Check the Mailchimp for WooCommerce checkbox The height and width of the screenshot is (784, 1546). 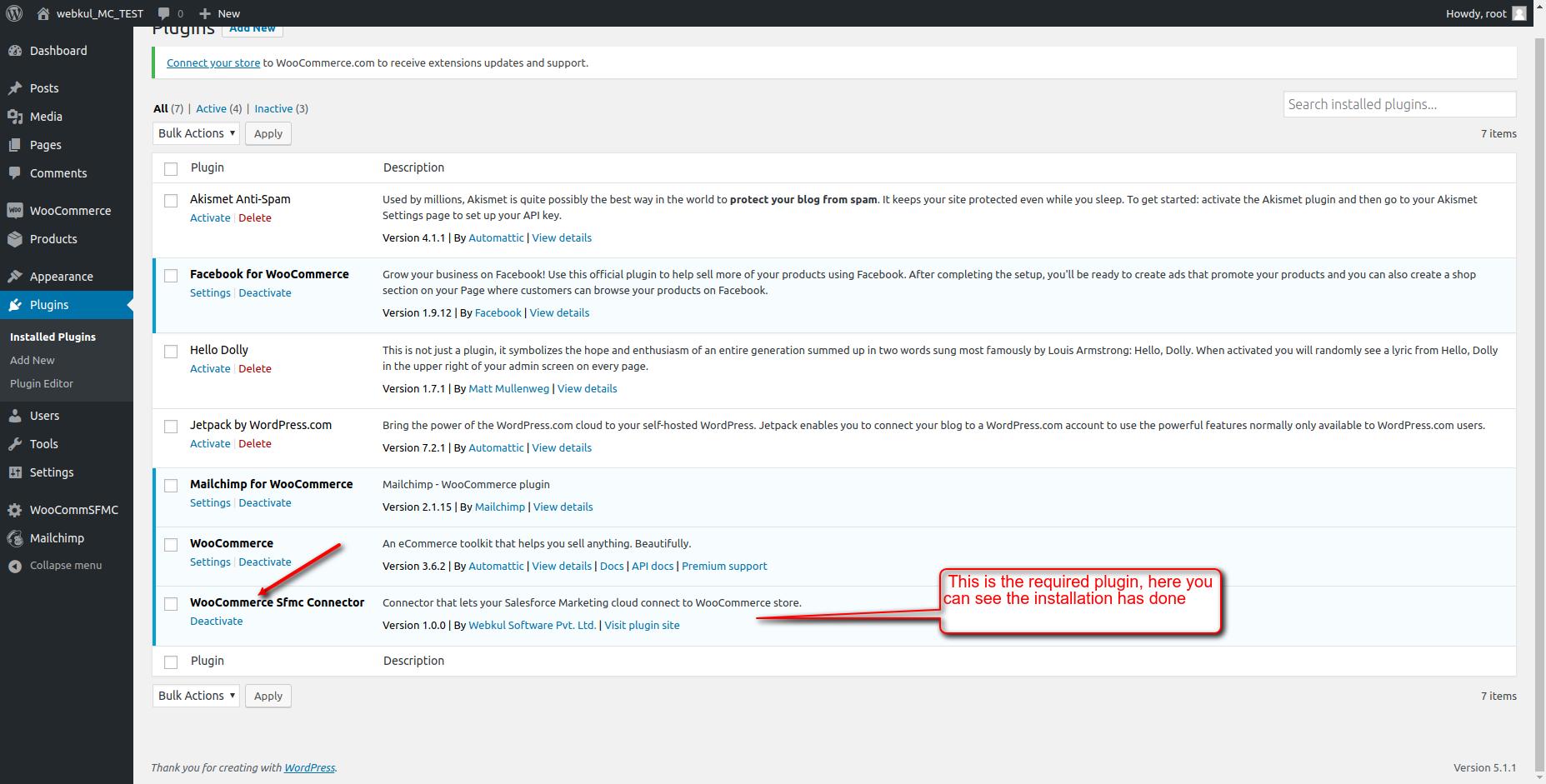(171, 486)
